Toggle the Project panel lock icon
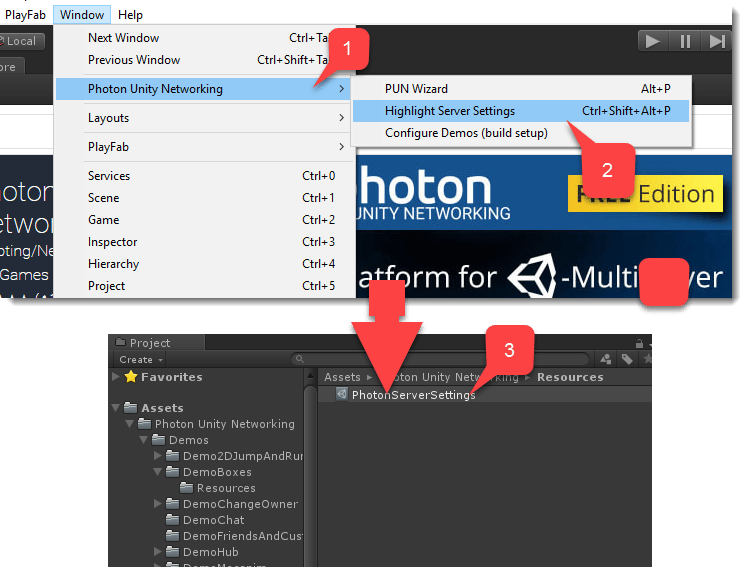Screen dimensions: 747x567 pyautogui.click(x=639, y=343)
